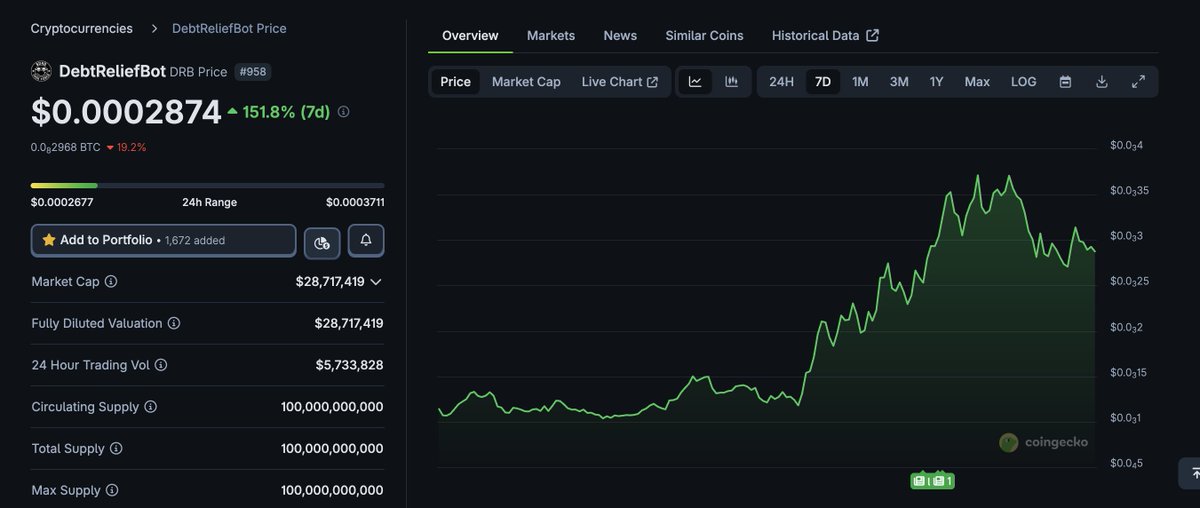
Task: Click the 24h Range progress bar
Action: (x=207, y=185)
